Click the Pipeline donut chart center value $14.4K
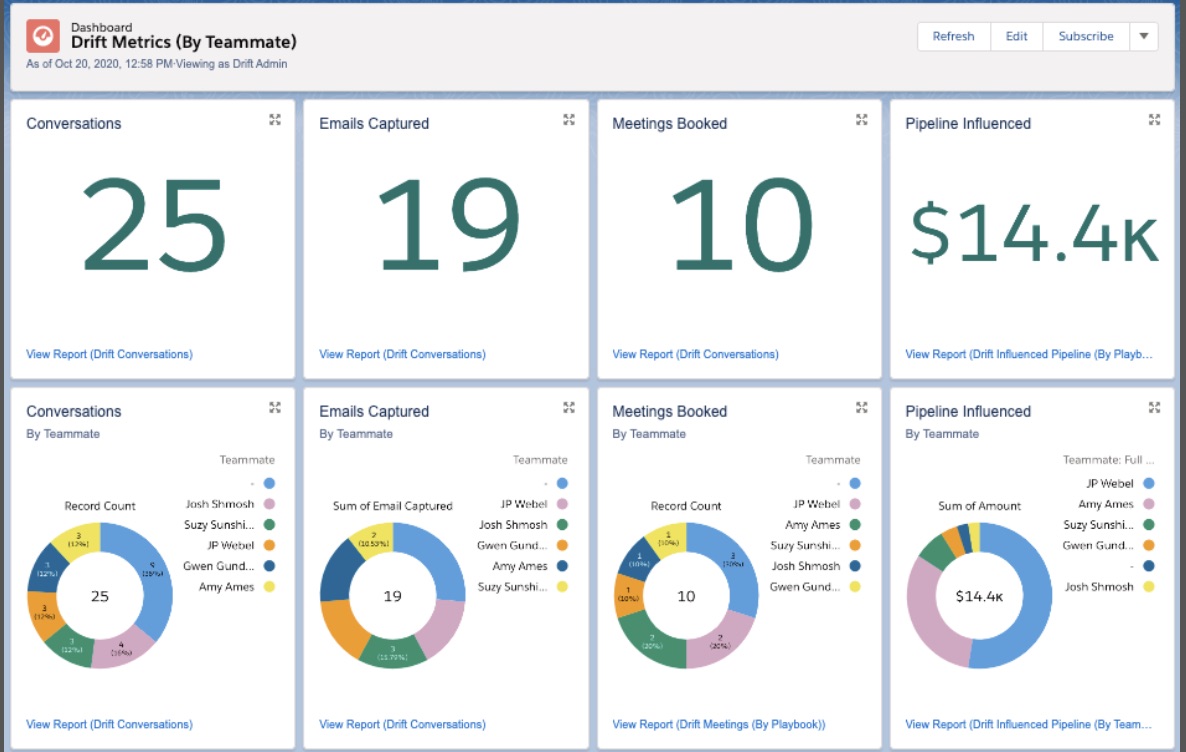1186x752 pixels. pyautogui.click(x=979, y=596)
